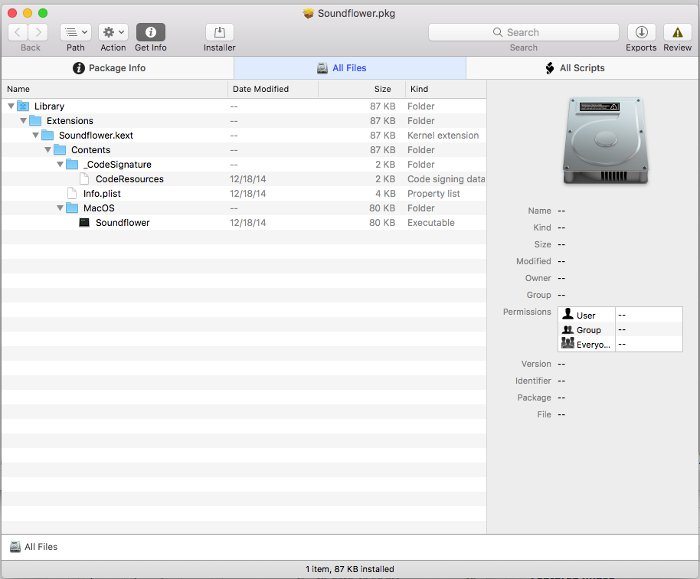Minimize the window with yellow button
Image resolution: width=700 pixels, height=579 pixels.
point(28,13)
